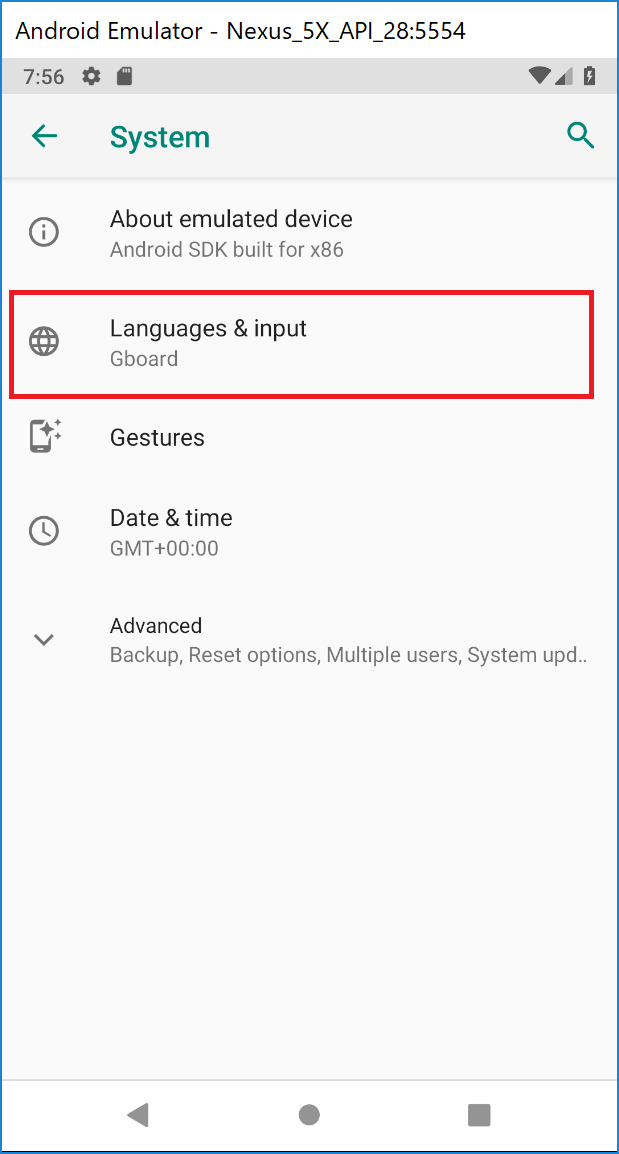The width and height of the screenshot is (619, 1154).
Task: Tap the recent apps square button
Action: coord(479,1114)
